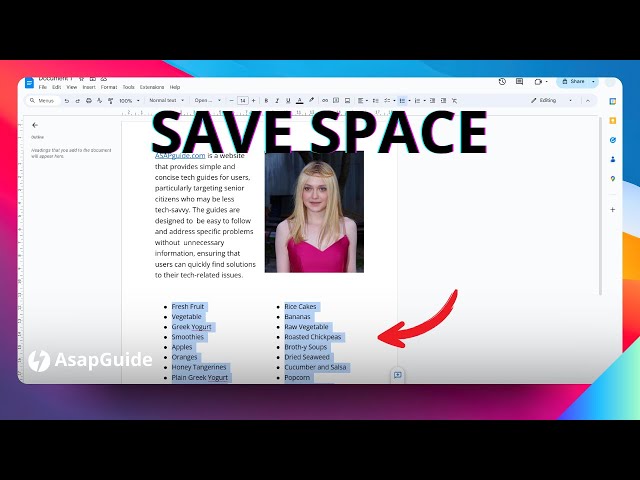Viewport: 640px width, 480px height.
Task: Open the zoom level dropdown at 100%
Action: pyautogui.click(x=129, y=100)
